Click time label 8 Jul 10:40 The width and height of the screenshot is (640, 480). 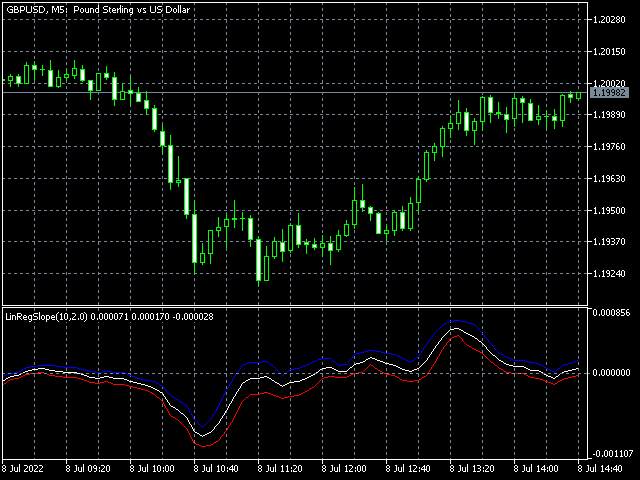click(216, 468)
